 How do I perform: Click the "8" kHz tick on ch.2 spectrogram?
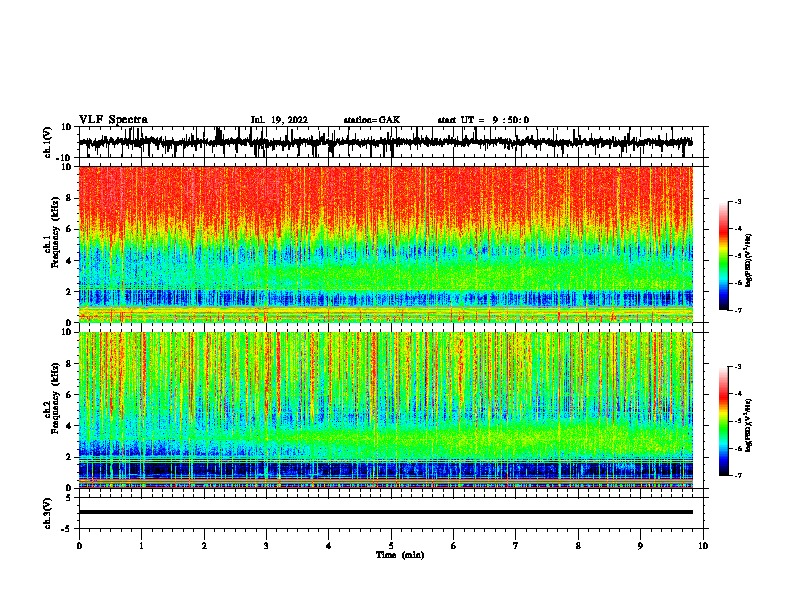coord(69,364)
